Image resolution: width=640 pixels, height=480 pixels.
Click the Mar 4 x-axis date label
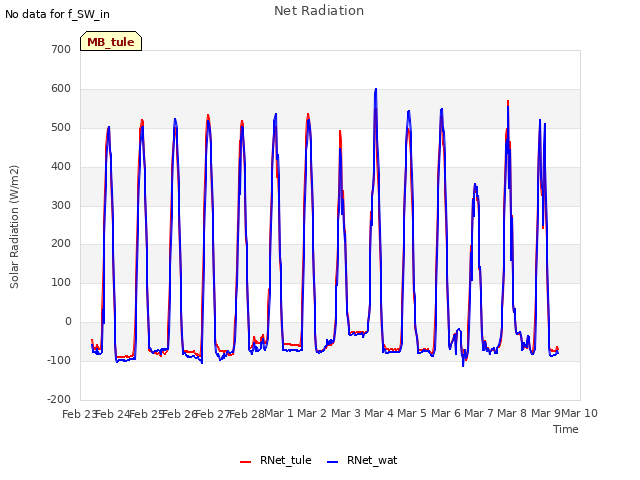click(379, 413)
